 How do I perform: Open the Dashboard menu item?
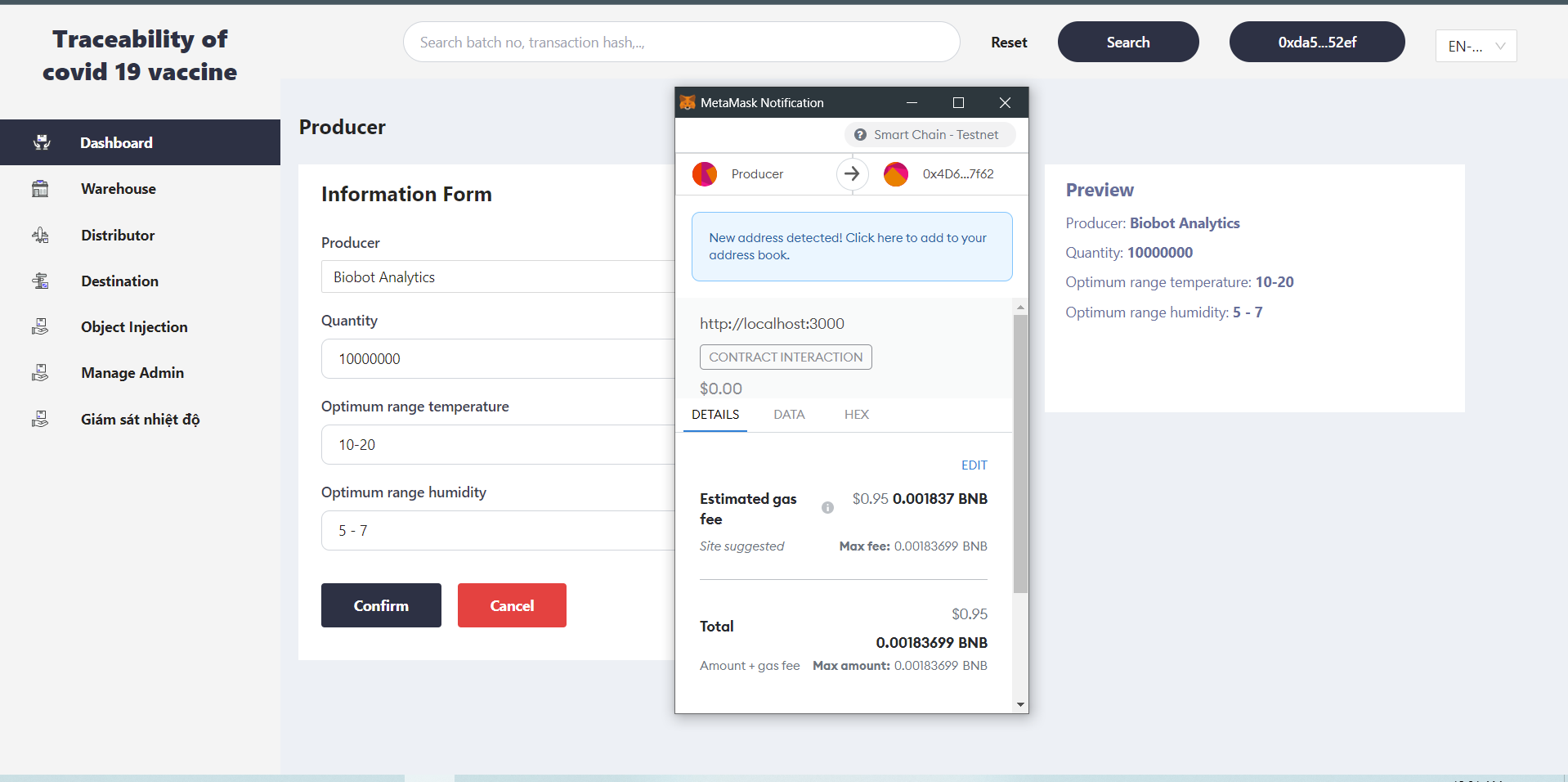tap(140, 142)
